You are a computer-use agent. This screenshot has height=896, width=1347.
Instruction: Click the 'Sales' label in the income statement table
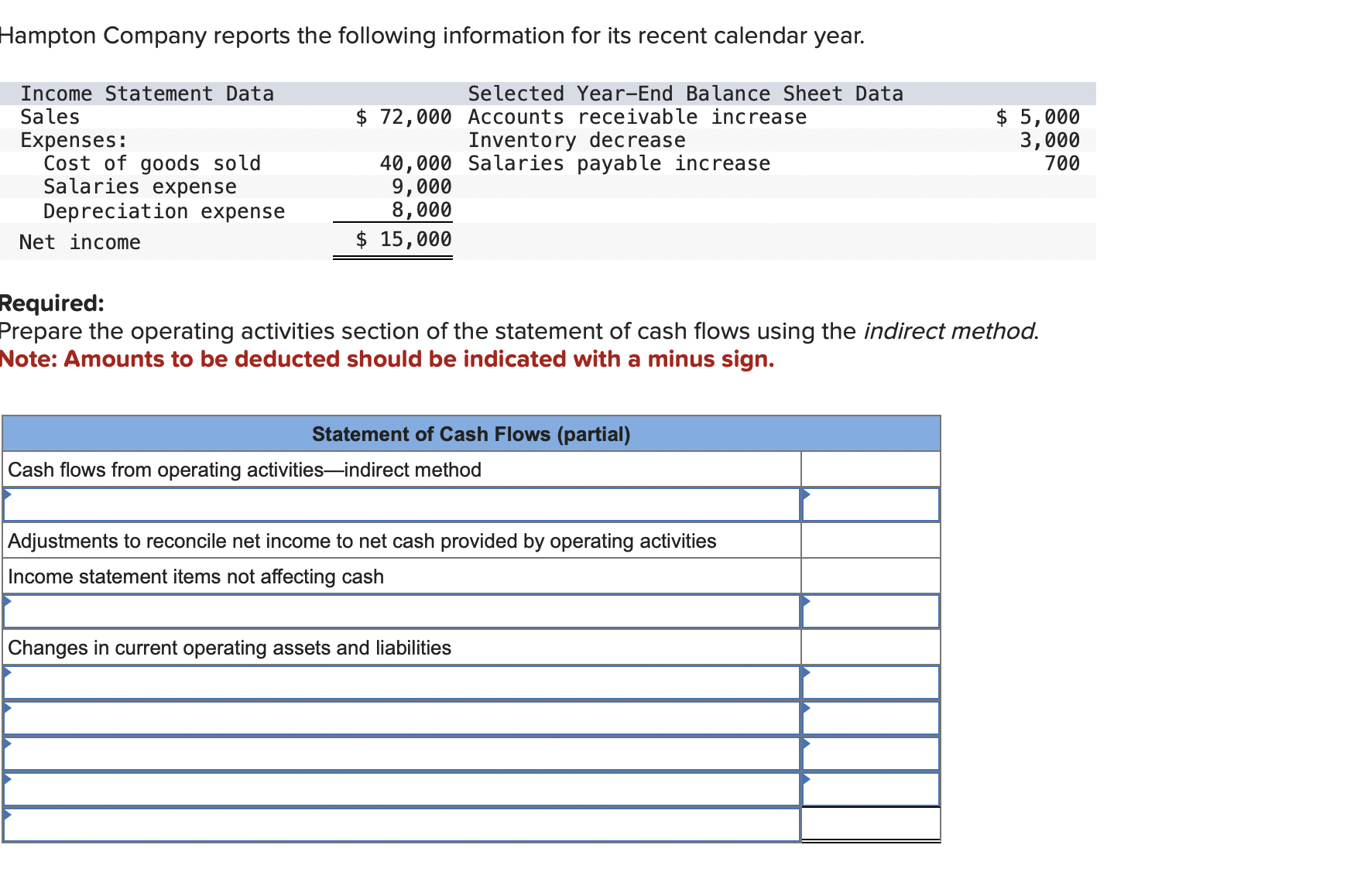tap(50, 117)
